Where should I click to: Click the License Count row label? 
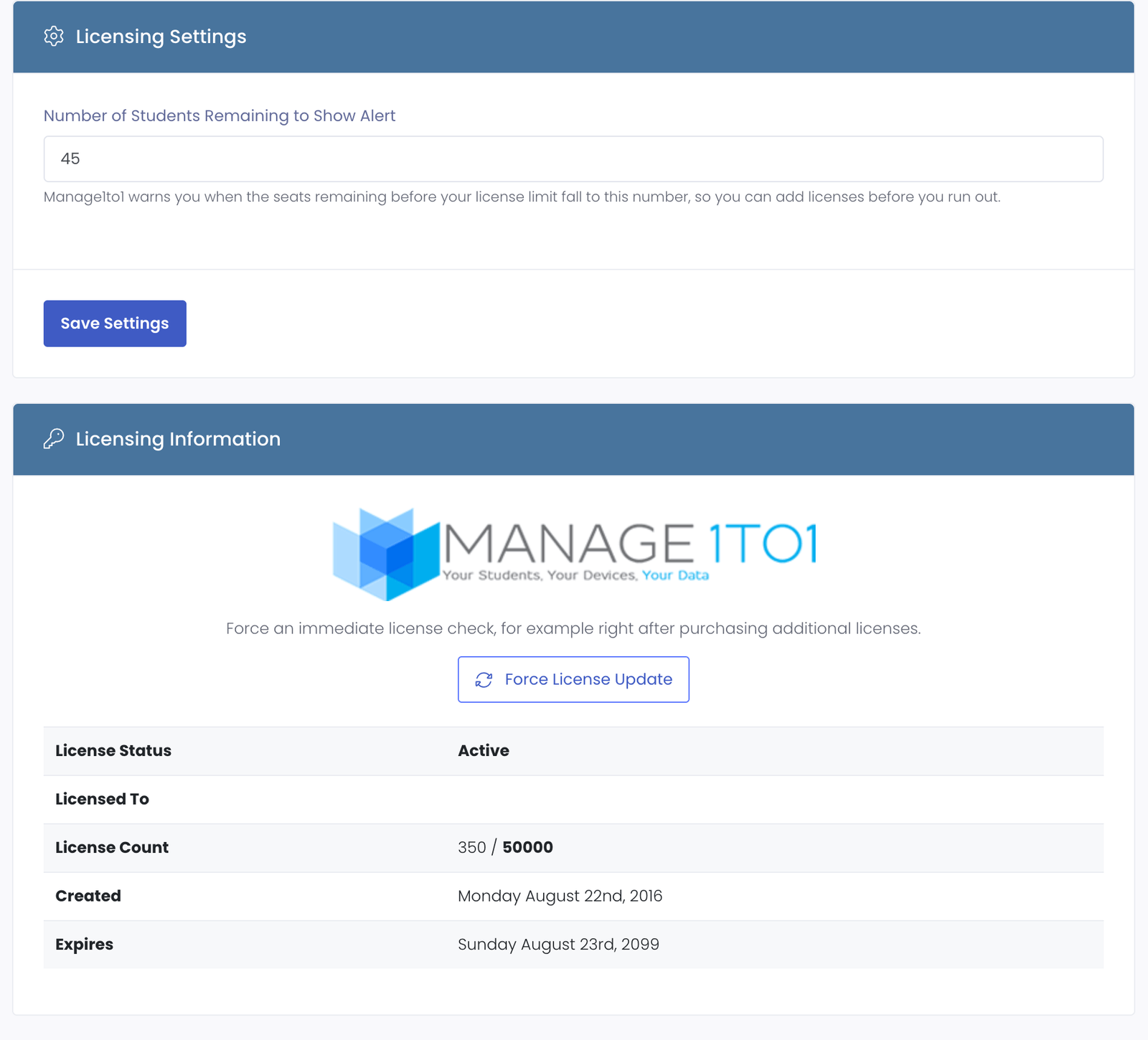point(112,847)
